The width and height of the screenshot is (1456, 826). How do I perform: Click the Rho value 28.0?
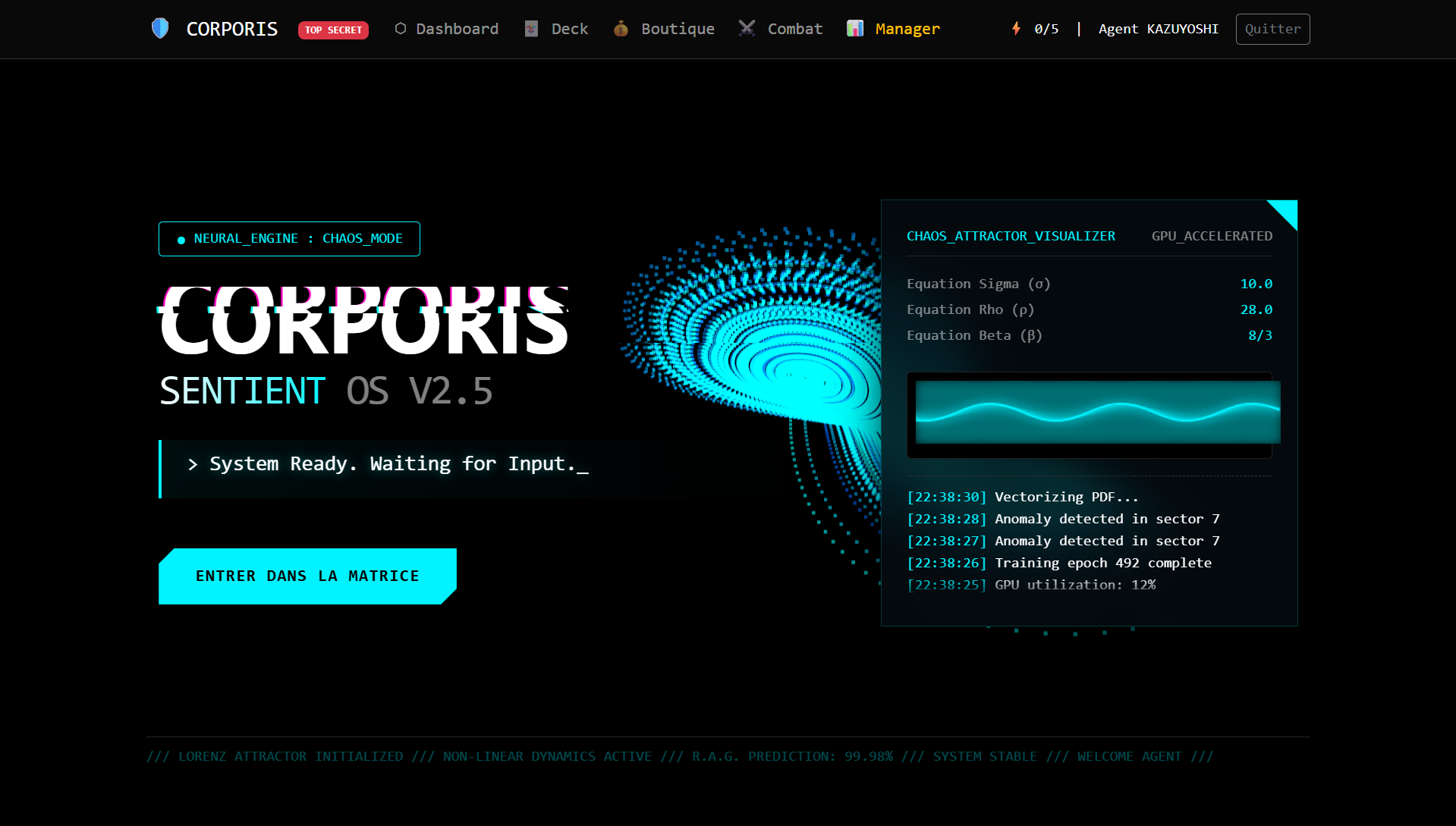(x=1256, y=309)
